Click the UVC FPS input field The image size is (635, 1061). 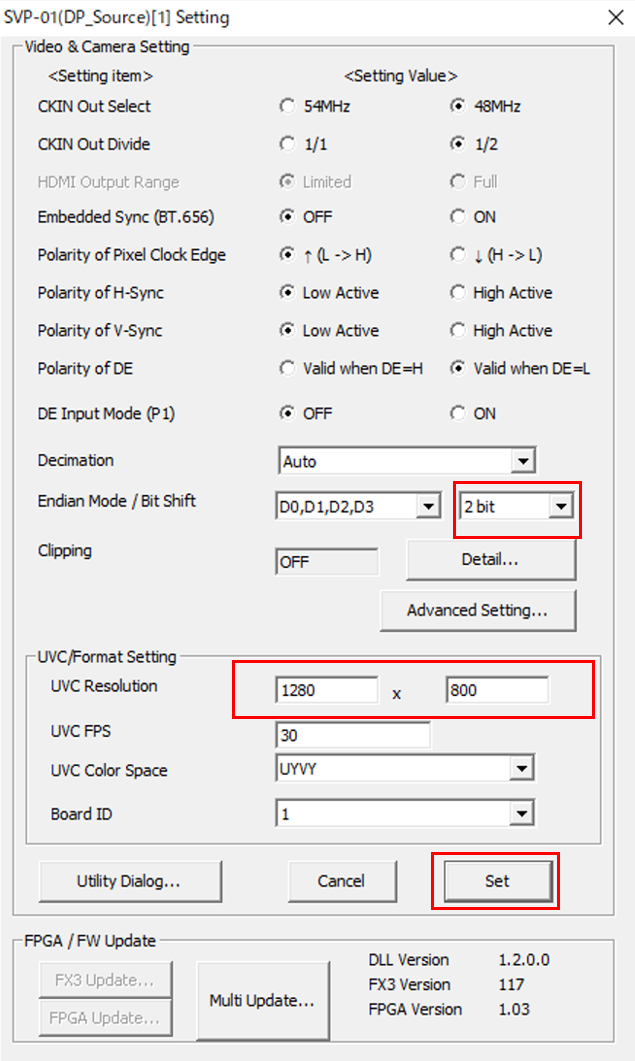[352, 735]
